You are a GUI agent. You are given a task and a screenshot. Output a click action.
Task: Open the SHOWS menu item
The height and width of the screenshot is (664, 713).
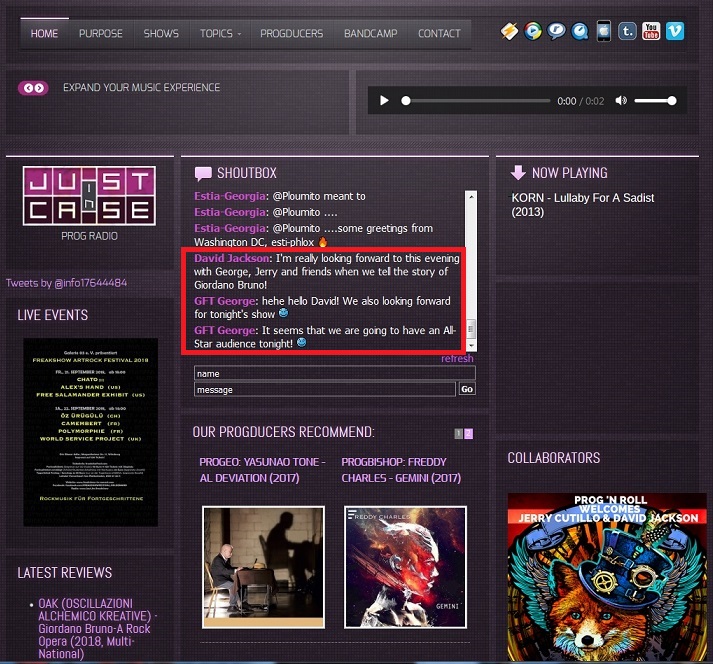coord(161,34)
